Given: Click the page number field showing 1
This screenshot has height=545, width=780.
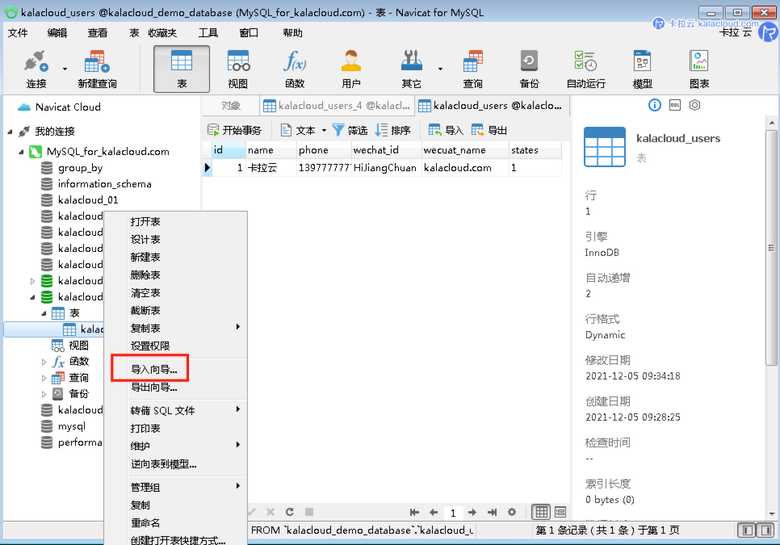Looking at the screenshot, I should point(453,512).
